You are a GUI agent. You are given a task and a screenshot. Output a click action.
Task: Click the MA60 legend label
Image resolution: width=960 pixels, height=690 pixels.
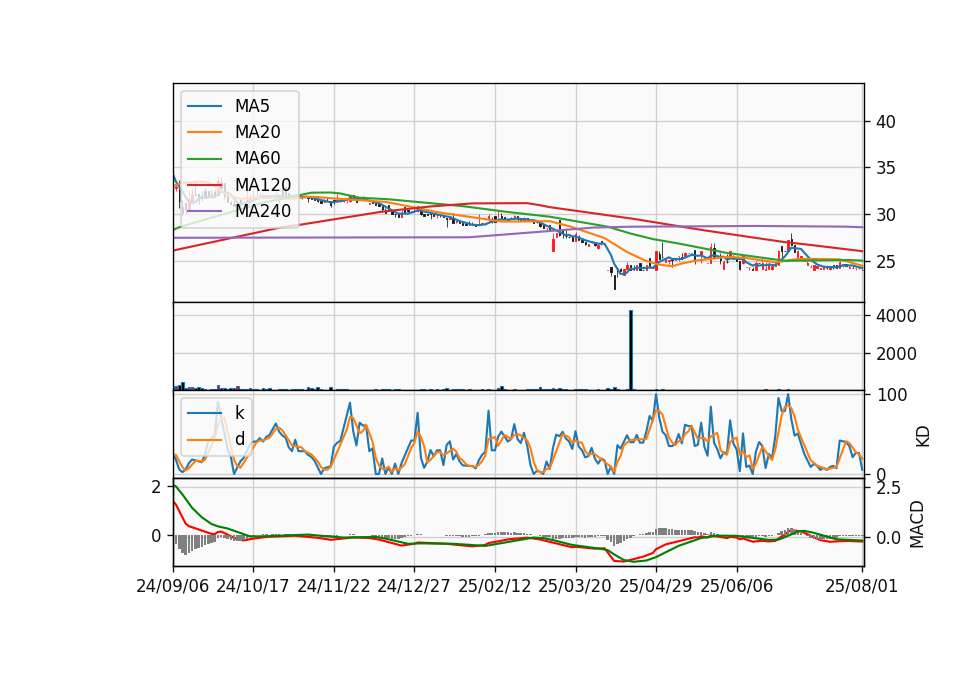pos(257,159)
